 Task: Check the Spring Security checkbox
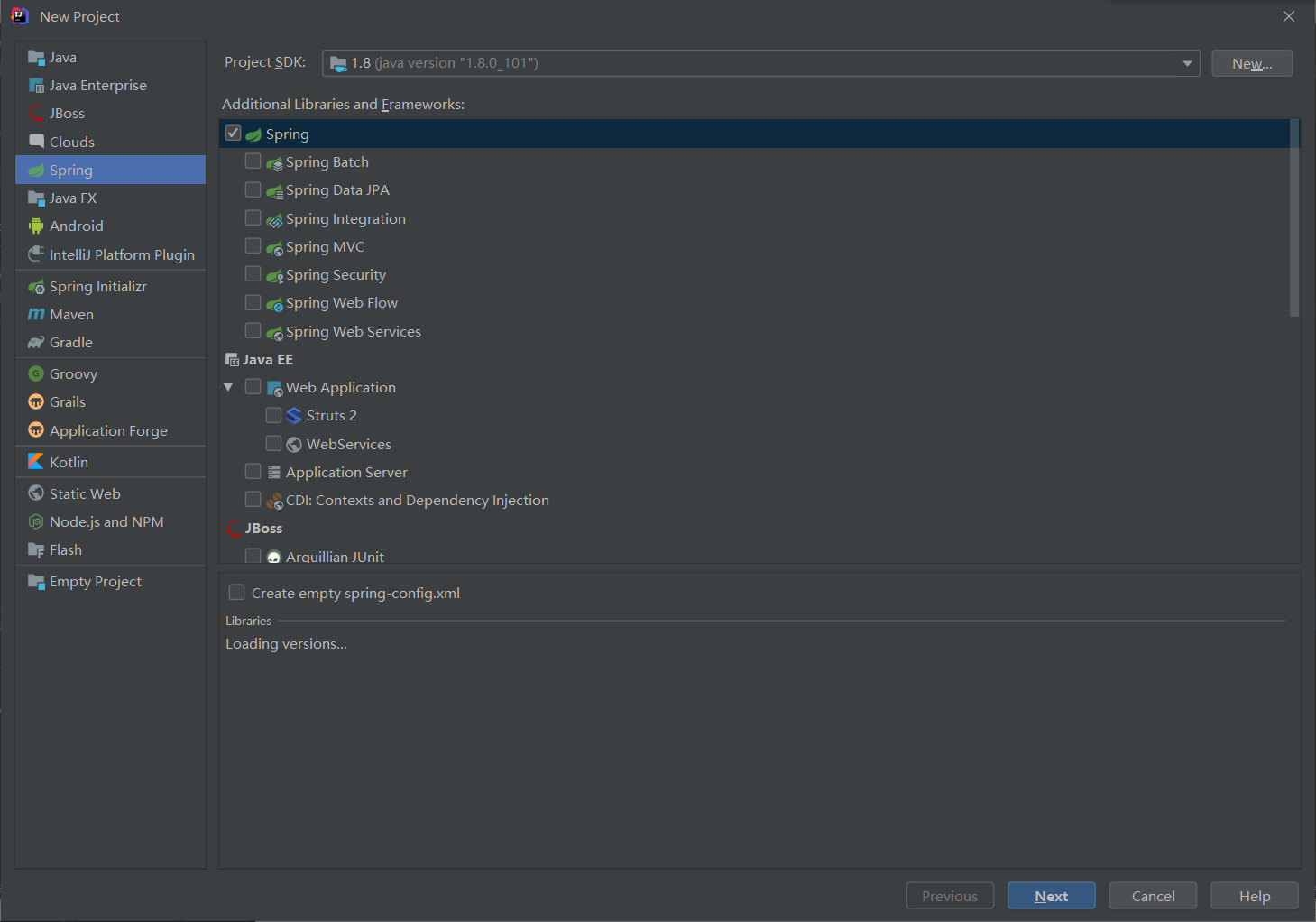click(x=253, y=274)
